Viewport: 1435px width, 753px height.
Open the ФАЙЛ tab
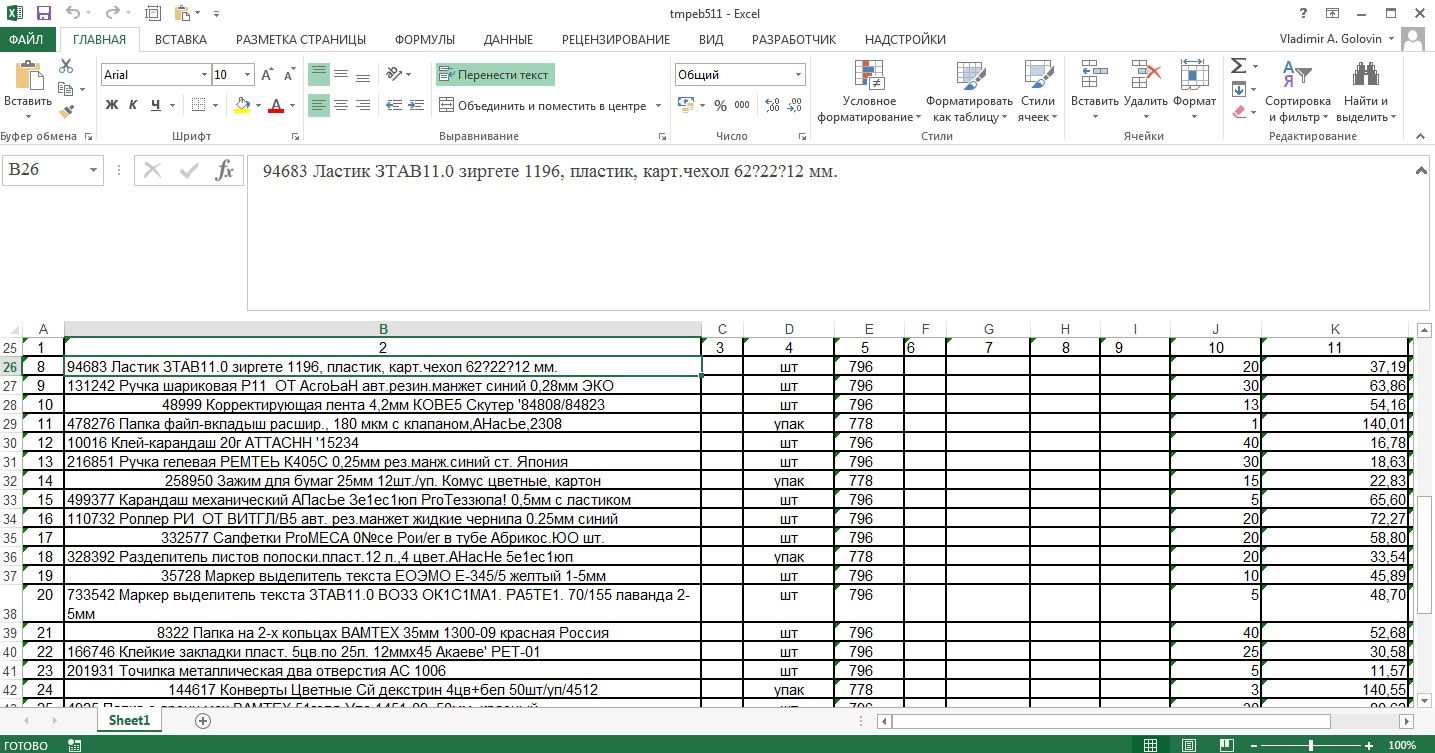pos(26,40)
